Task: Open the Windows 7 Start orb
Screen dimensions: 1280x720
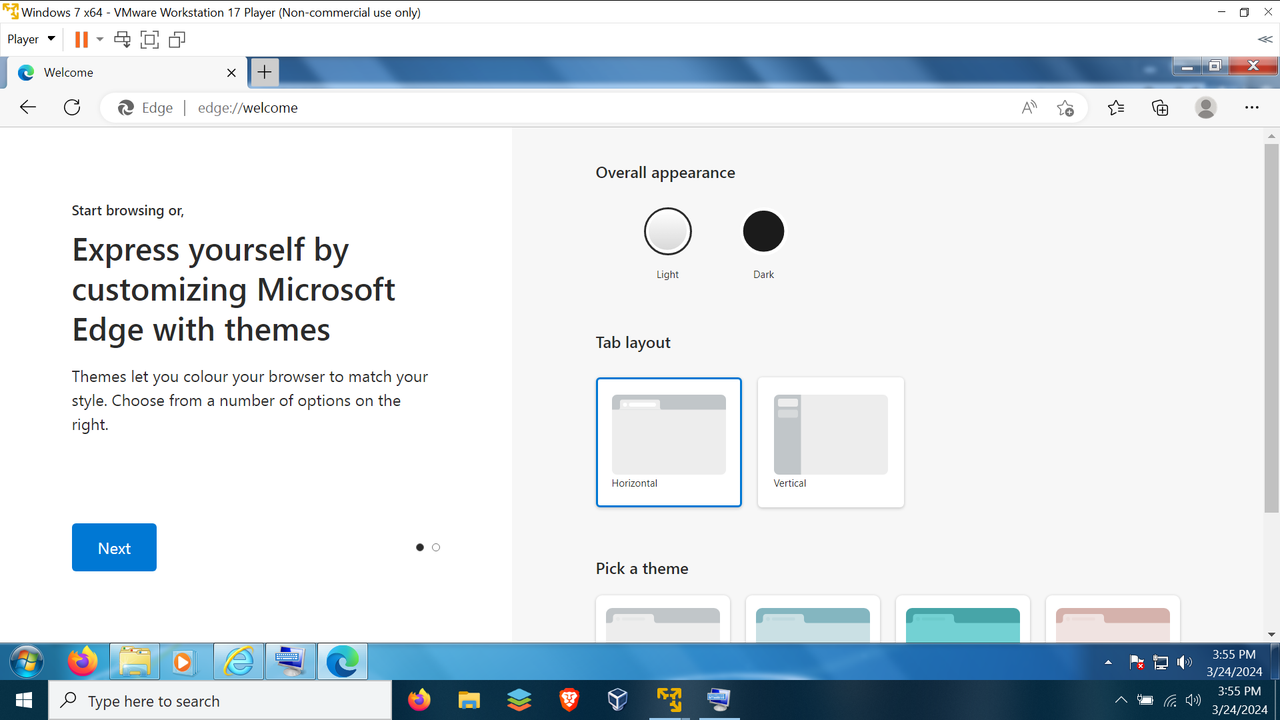Action: (27, 662)
